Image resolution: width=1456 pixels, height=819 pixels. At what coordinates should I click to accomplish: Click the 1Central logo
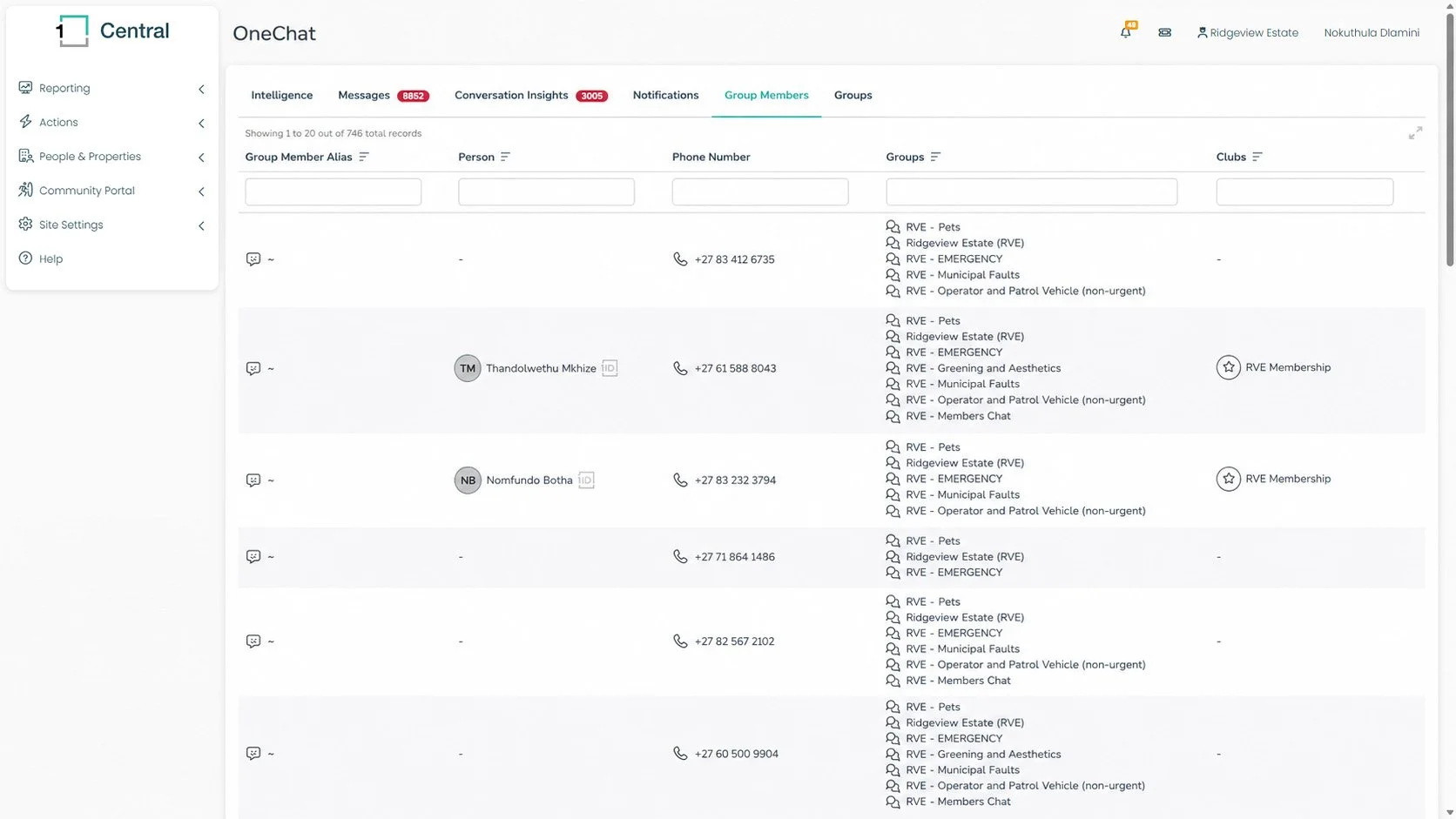tap(111, 31)
